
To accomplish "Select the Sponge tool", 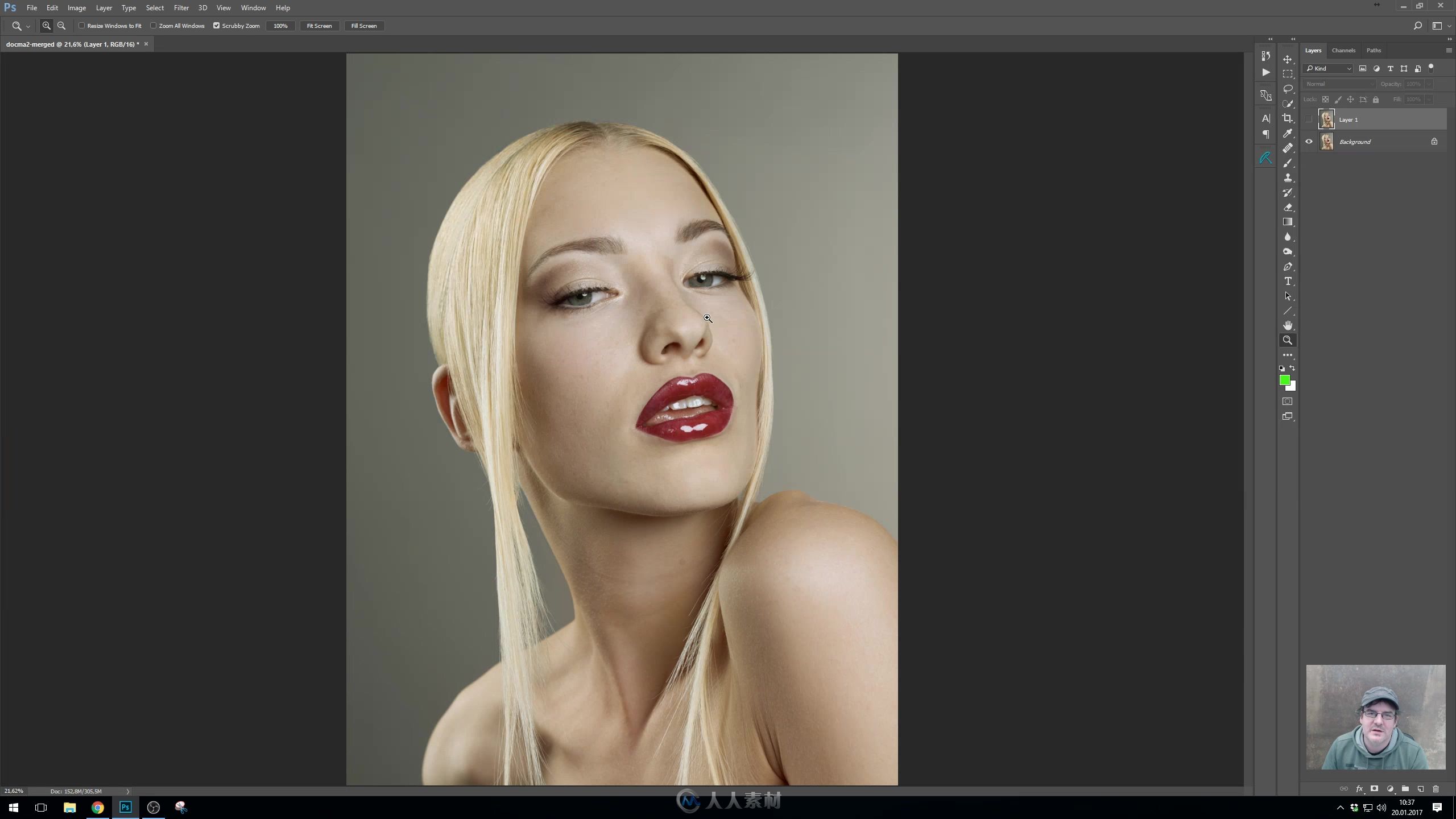I will pyautogui.click(x=1287, y=251).
